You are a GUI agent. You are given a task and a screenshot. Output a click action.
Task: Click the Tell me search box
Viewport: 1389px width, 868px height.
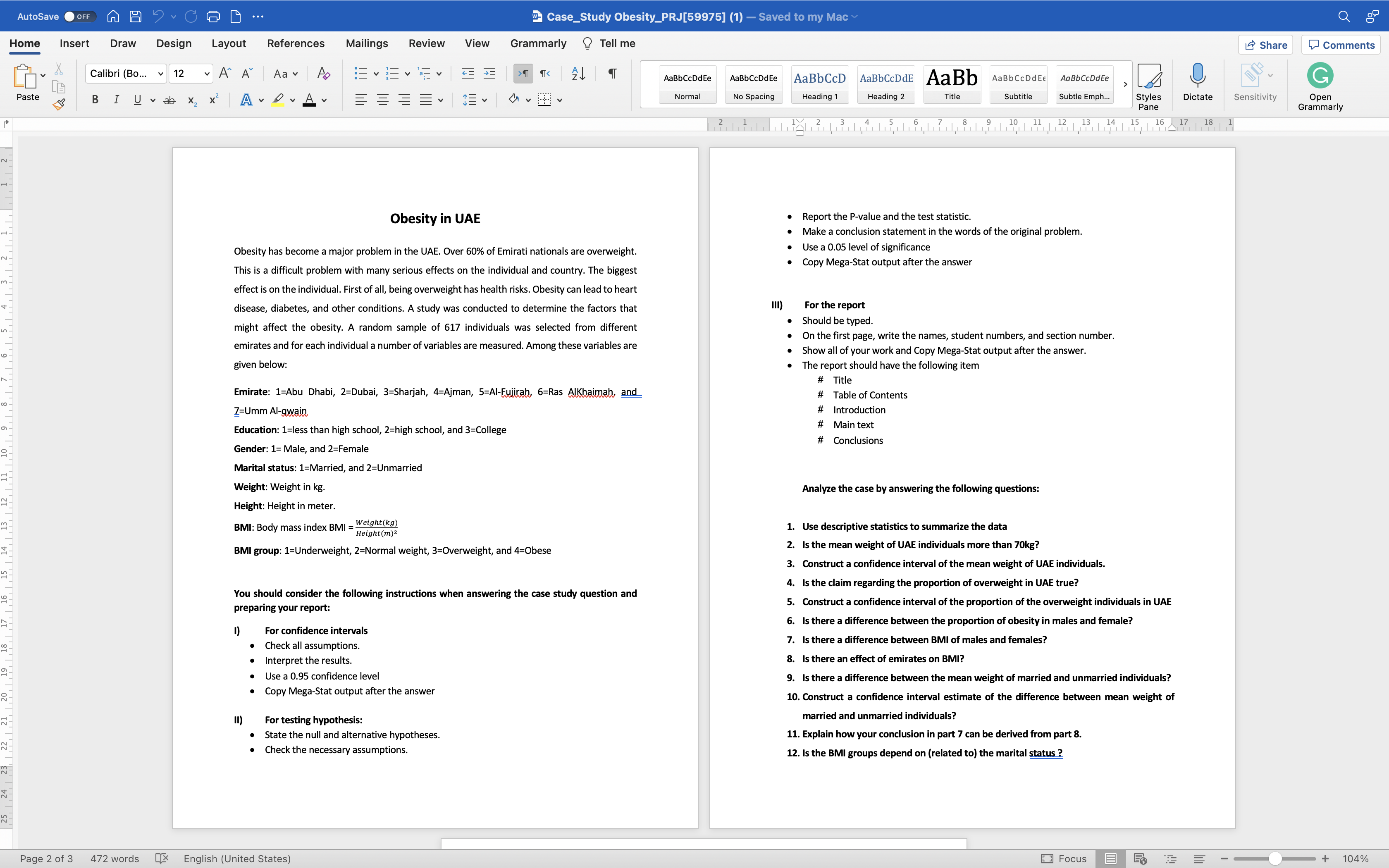click(609, 44)
